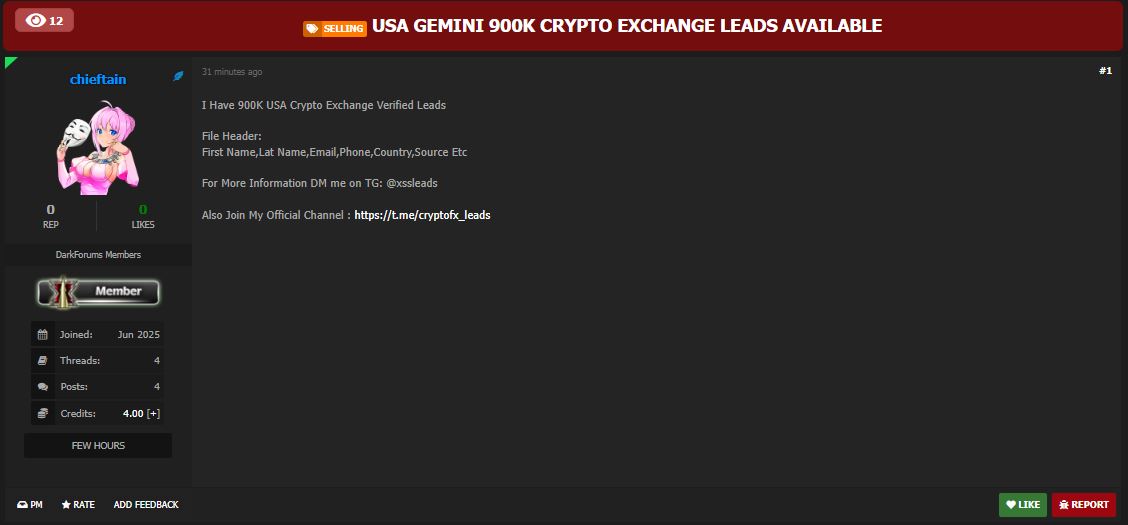Screen dimensions: 1128x525
Task: Click the #1 post number permalink
Action: click(x=1105, y=70)
